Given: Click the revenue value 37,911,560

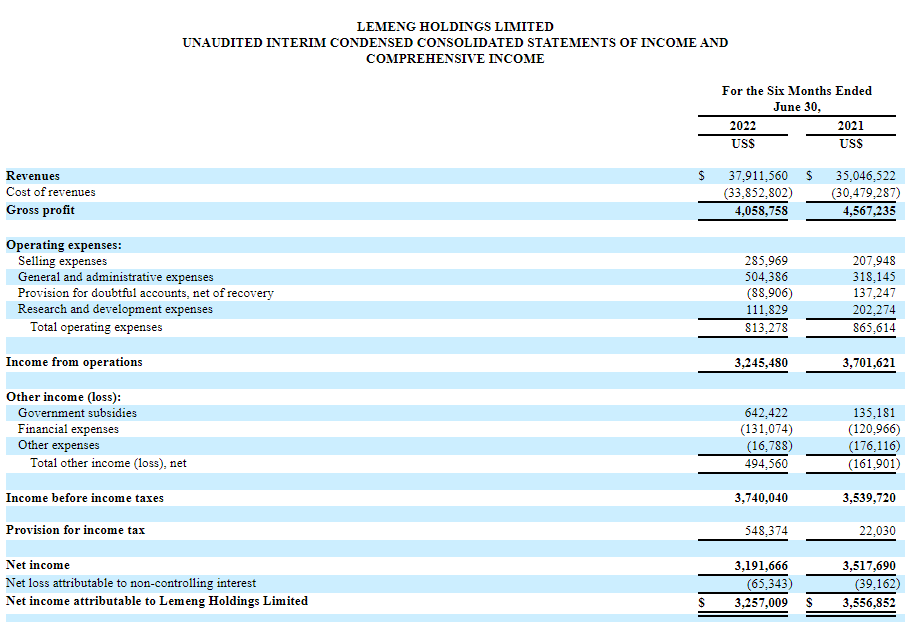Looking at the screenshot, I should coord(758,176).
